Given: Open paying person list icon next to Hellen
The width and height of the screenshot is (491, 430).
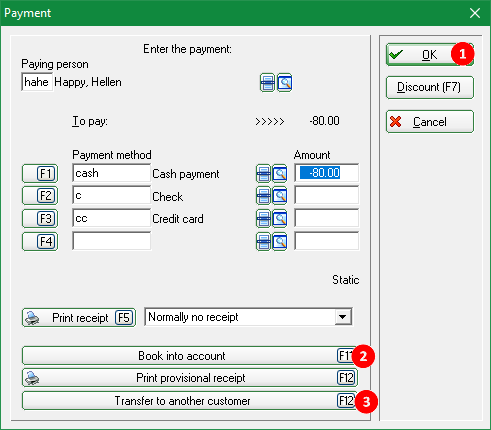Looking at the screenshot, I should tap(267, 83).
